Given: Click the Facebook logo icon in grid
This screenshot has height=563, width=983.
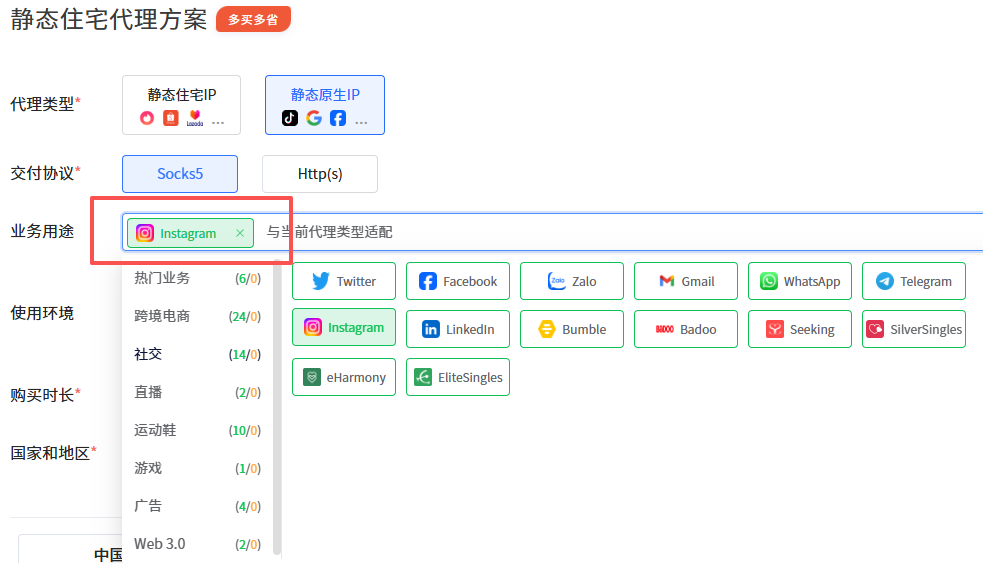Looking at the screenshot, I should (428, 281).
